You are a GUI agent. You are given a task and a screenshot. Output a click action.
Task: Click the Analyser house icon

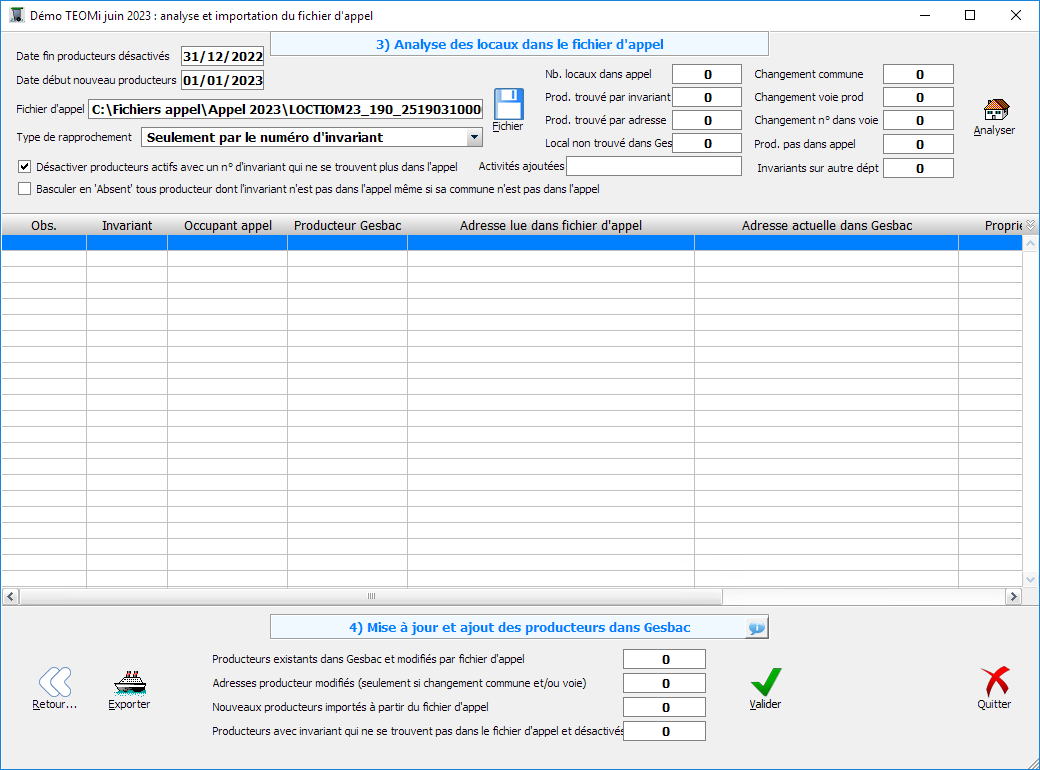tap(994, 111)
